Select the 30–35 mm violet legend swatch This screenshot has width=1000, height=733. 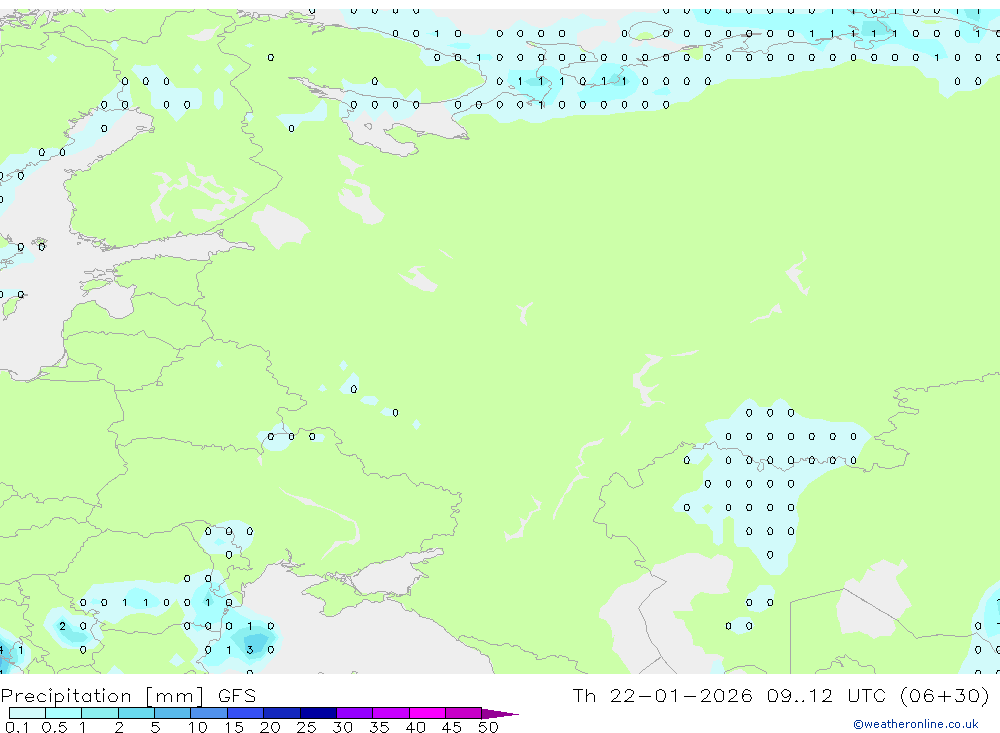(355, 713)
